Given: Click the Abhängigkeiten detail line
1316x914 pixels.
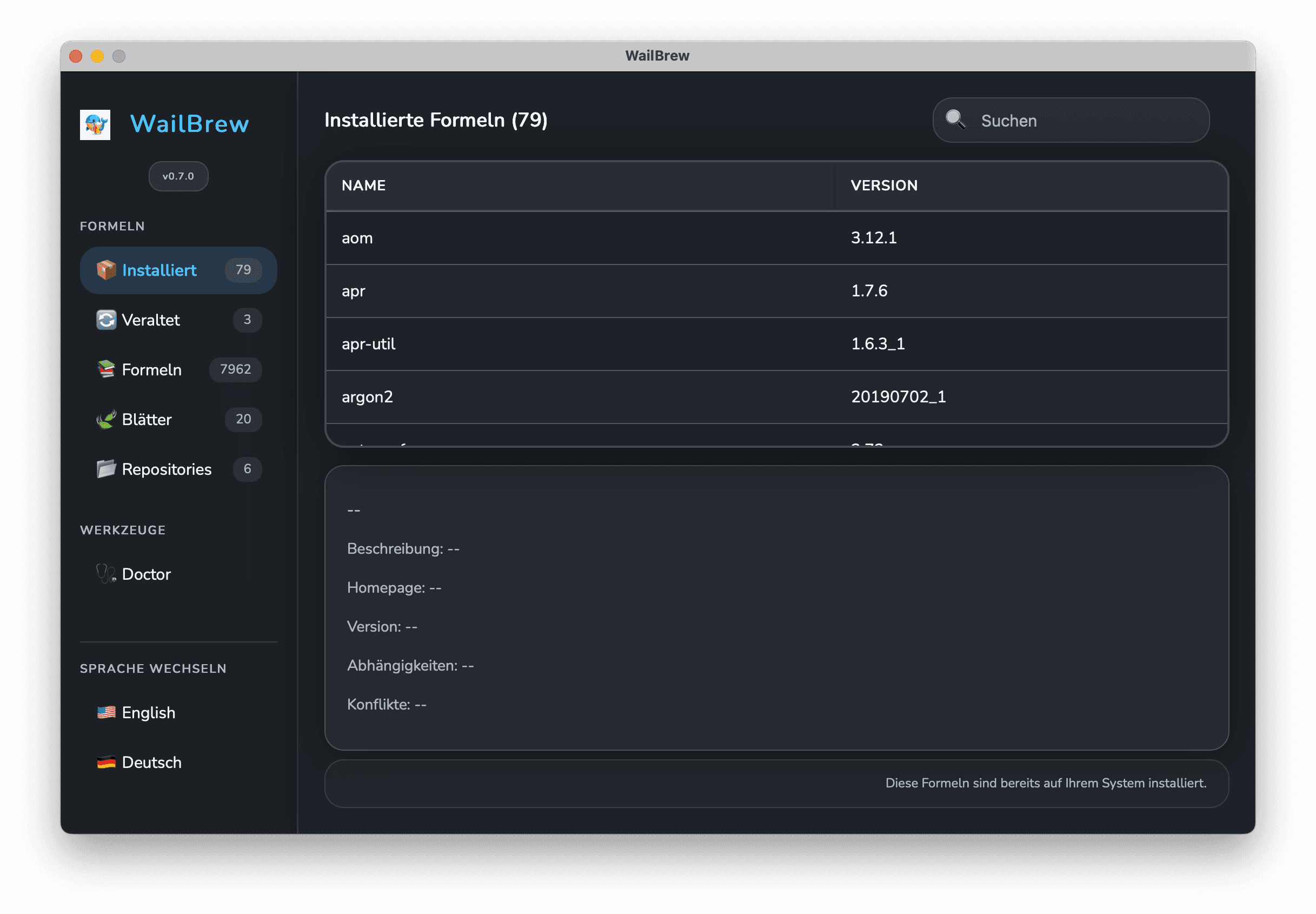Looking at the screenshot, I should tap(410, 665).
